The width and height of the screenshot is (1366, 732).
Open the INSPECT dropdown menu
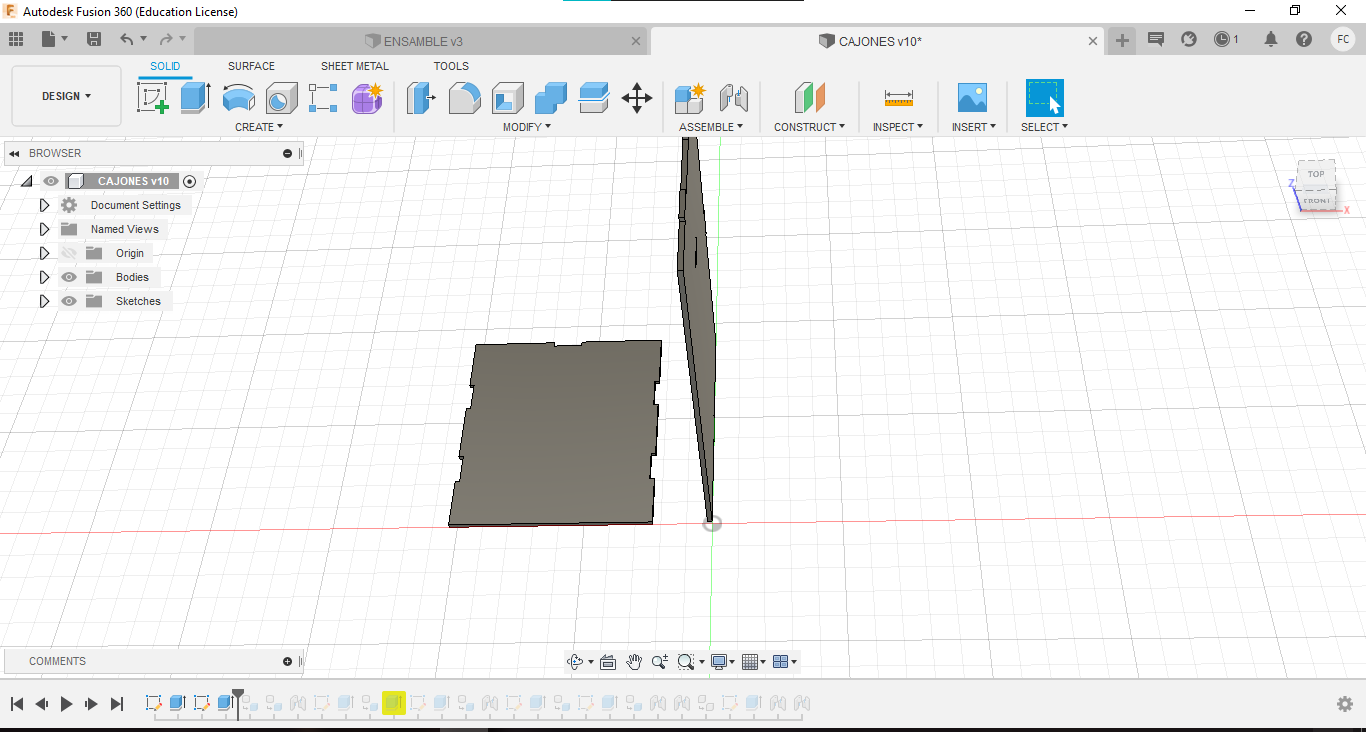coord(898,127)
